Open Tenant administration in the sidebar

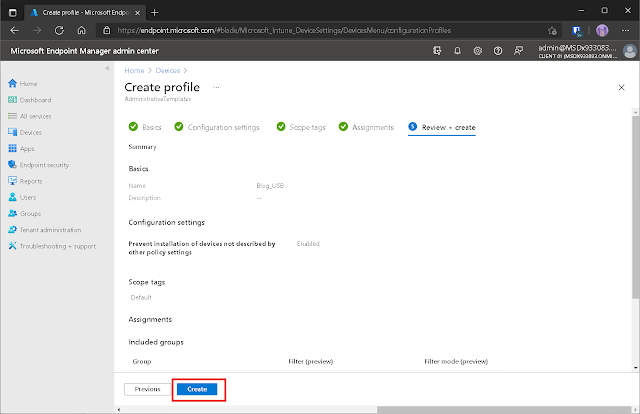44,230
